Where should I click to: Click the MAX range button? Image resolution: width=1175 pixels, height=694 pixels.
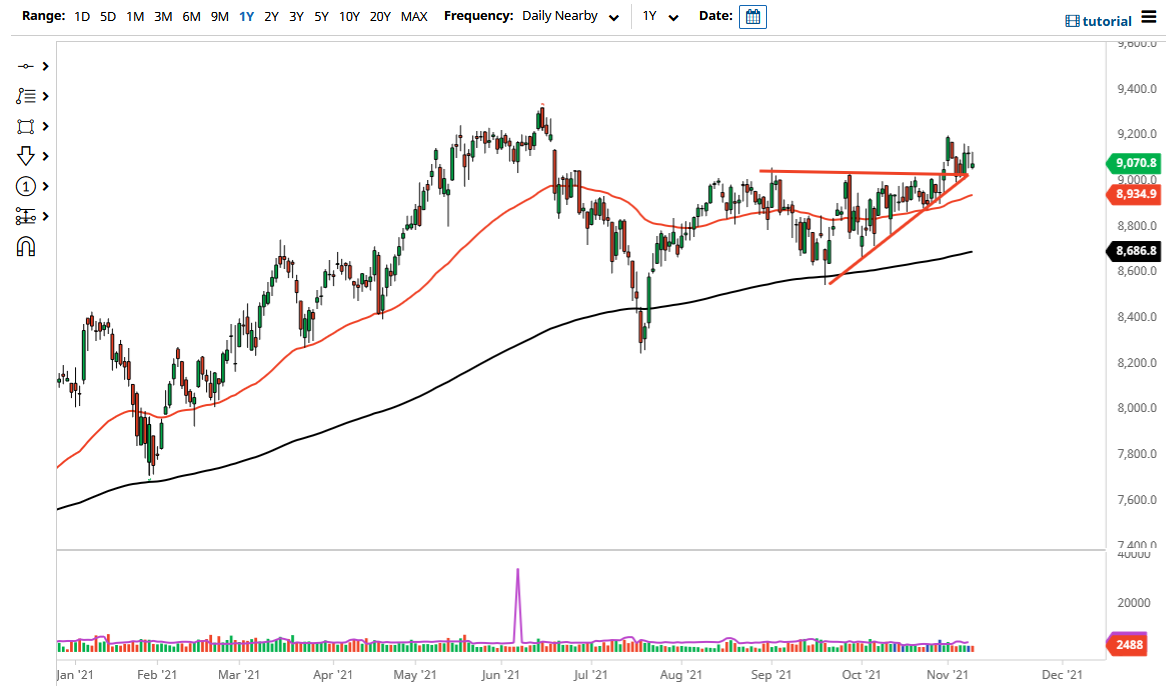(x=413, y=16)
